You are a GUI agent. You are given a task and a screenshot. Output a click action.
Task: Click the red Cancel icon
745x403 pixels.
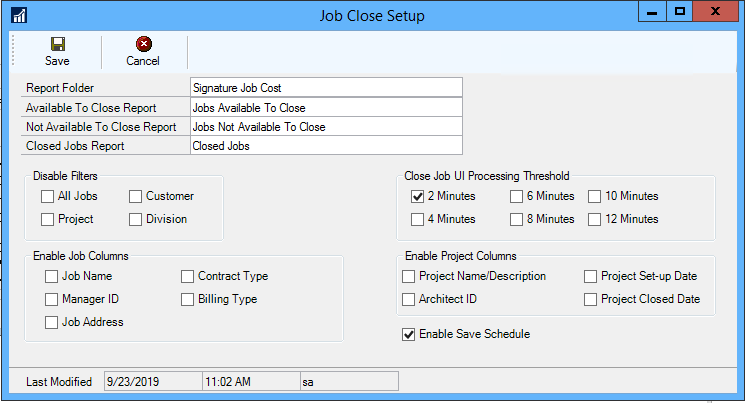(143, 44)
